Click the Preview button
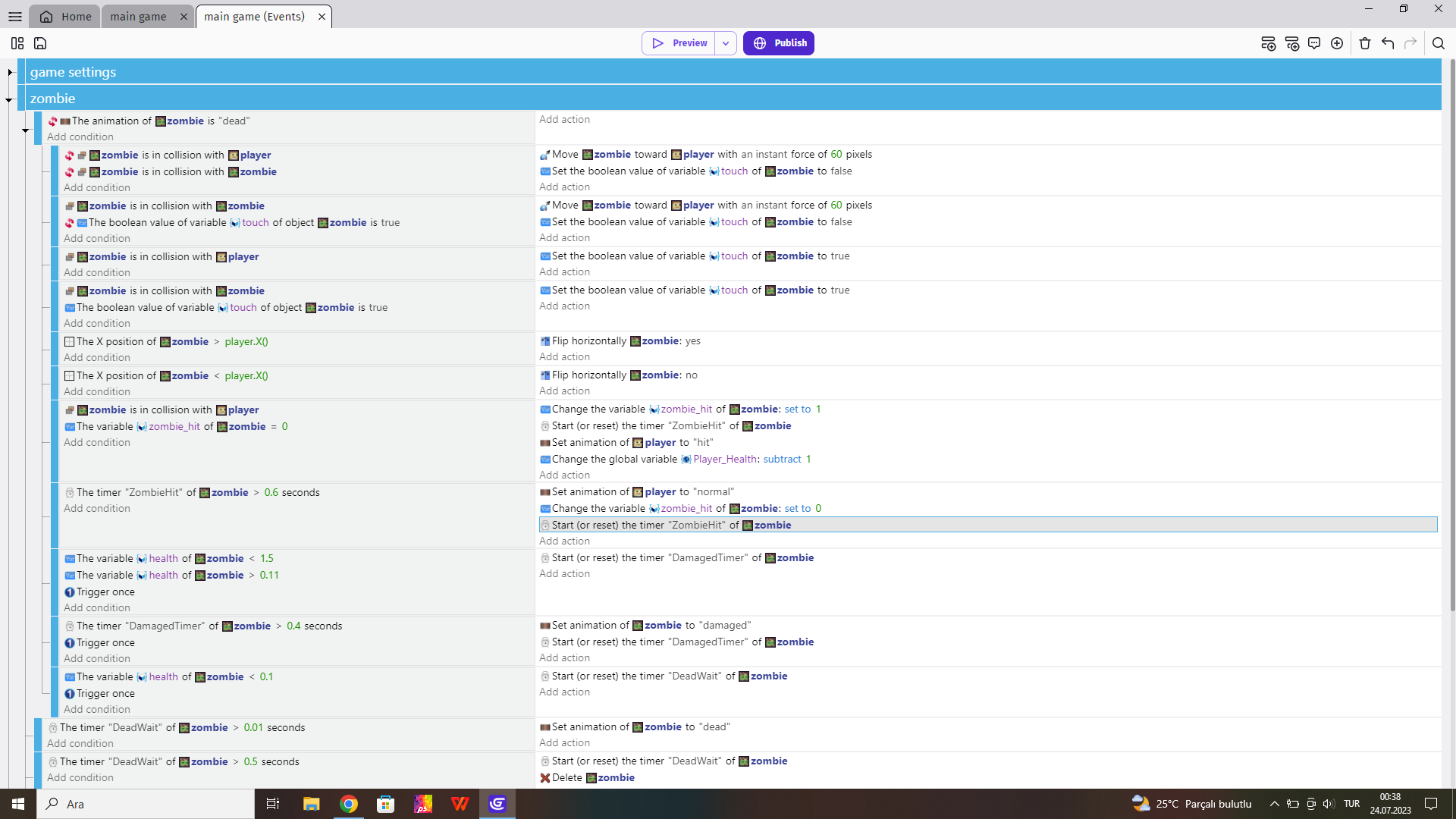This screenshot has width=1456, height=819. click(x=679, y=43)
